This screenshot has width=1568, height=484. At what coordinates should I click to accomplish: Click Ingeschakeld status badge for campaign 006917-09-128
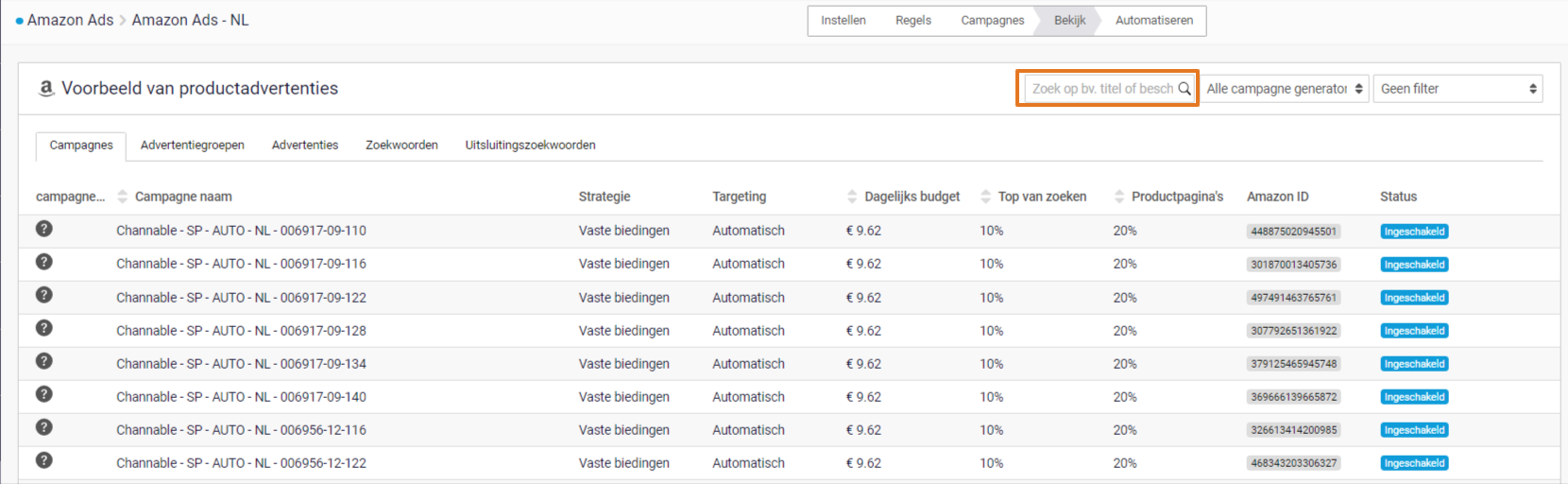pos(1414,331)
